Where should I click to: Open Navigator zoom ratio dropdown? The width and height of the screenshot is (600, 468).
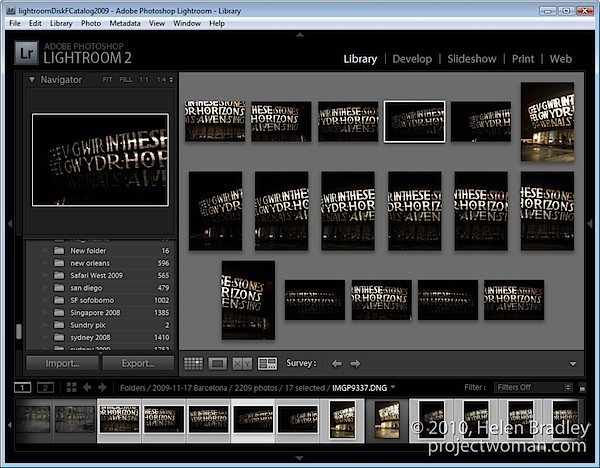pyautogui.click(x=171, y=80)
